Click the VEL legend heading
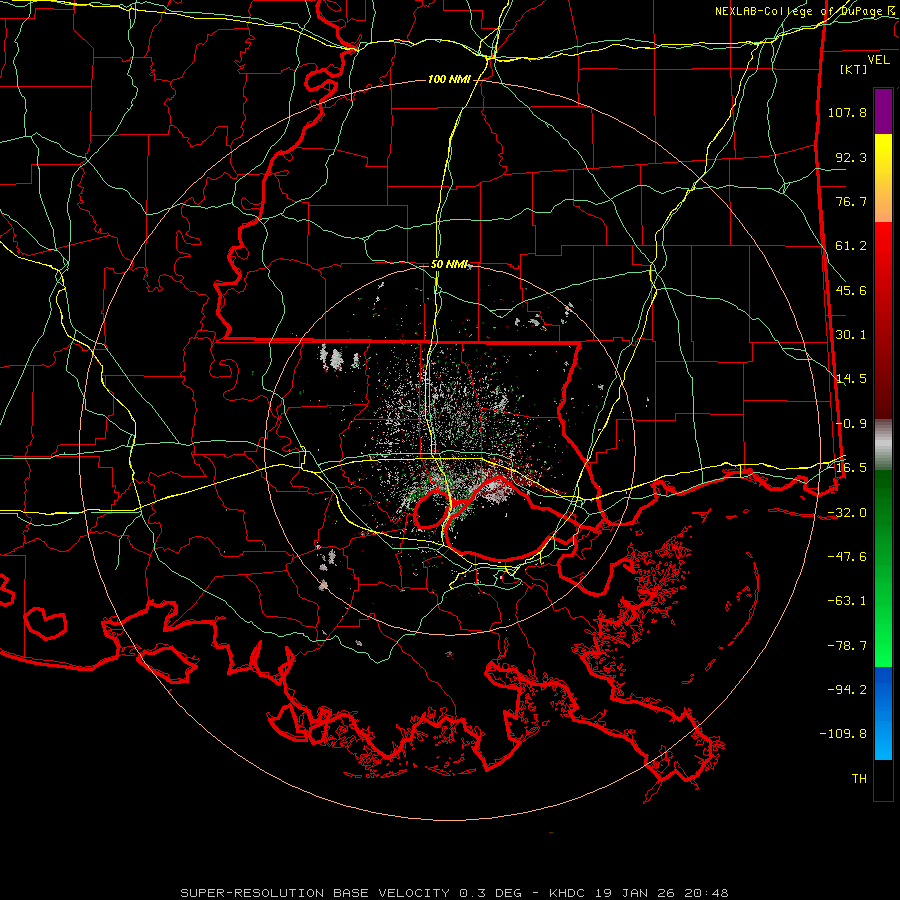Image resolution: width=900 pixels, height=900 pixels. tap(879, 60)
